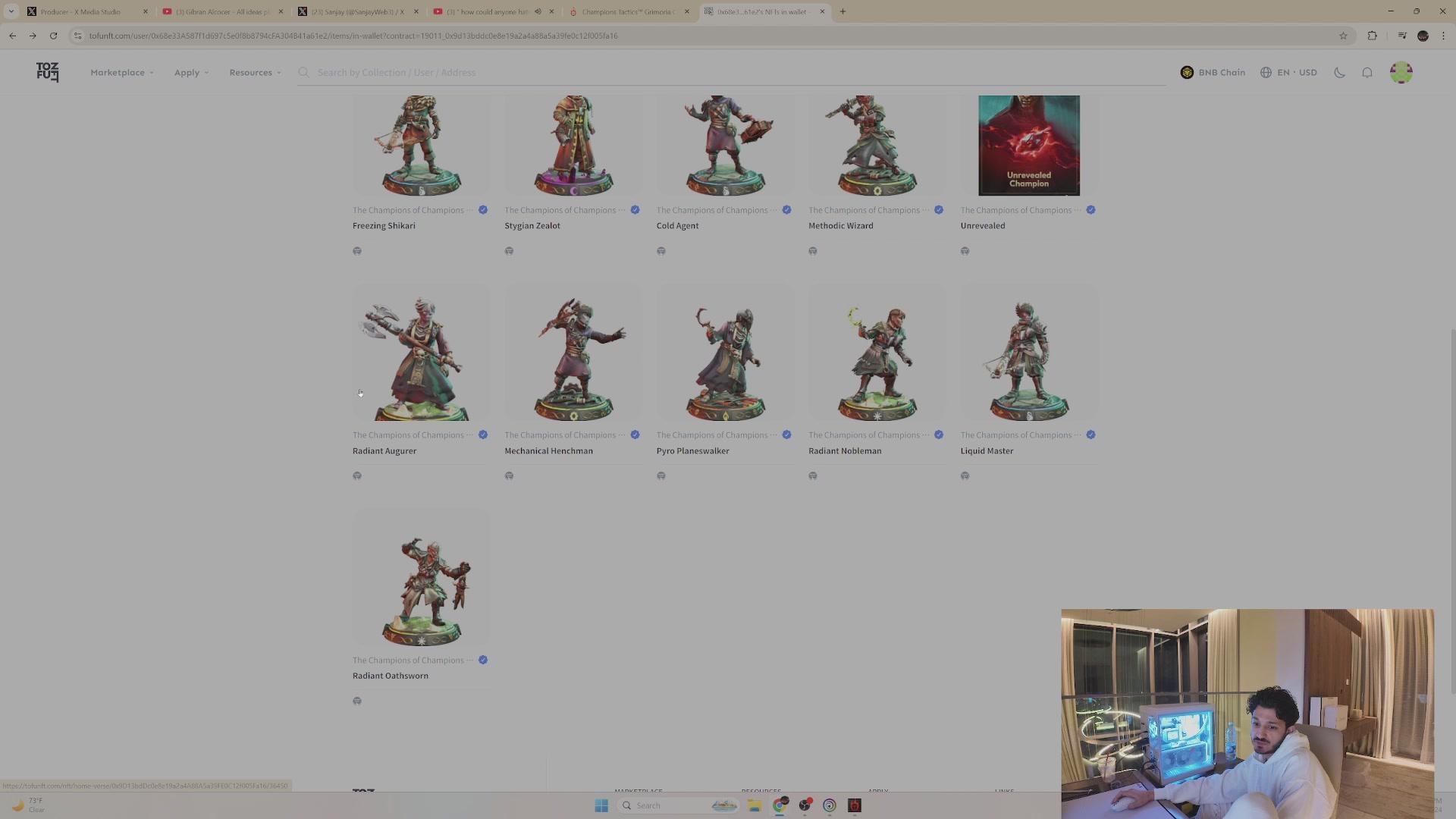Viewport: 1456px width, 819px height.
Task: Click the verified badge above Cold Agent
Action: tap(786, 210)
